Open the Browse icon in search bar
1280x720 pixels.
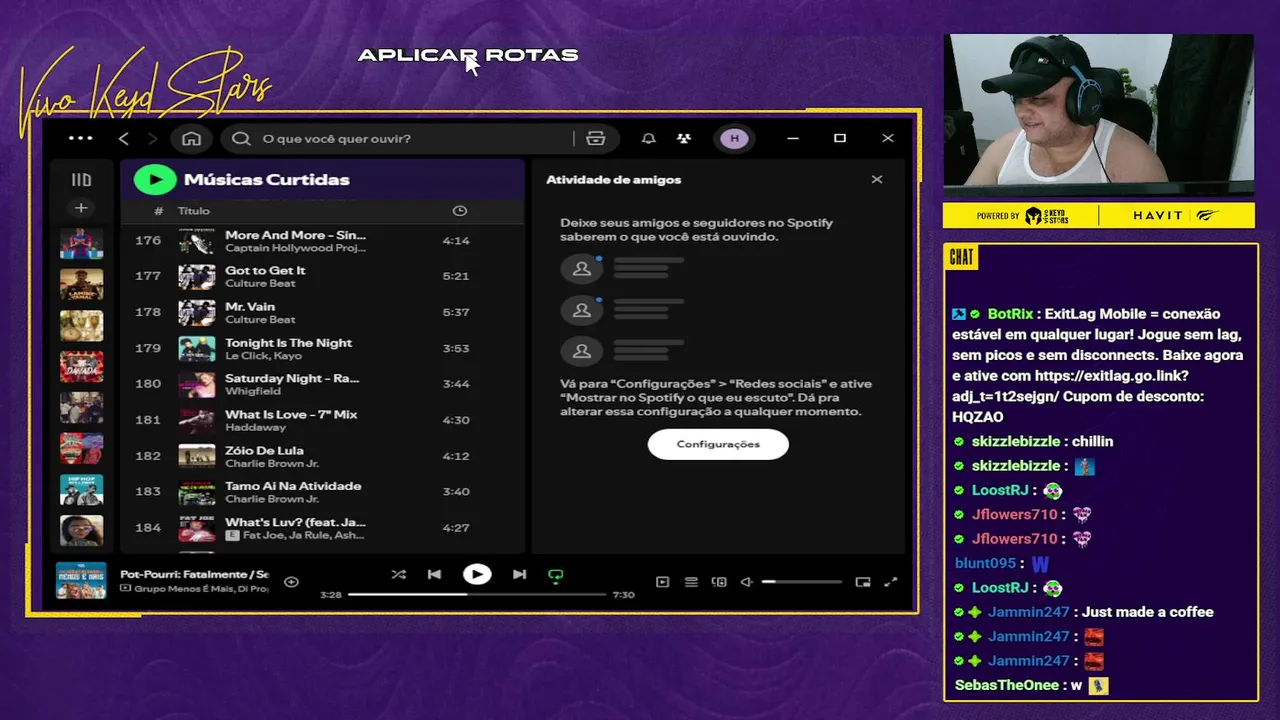596,138
